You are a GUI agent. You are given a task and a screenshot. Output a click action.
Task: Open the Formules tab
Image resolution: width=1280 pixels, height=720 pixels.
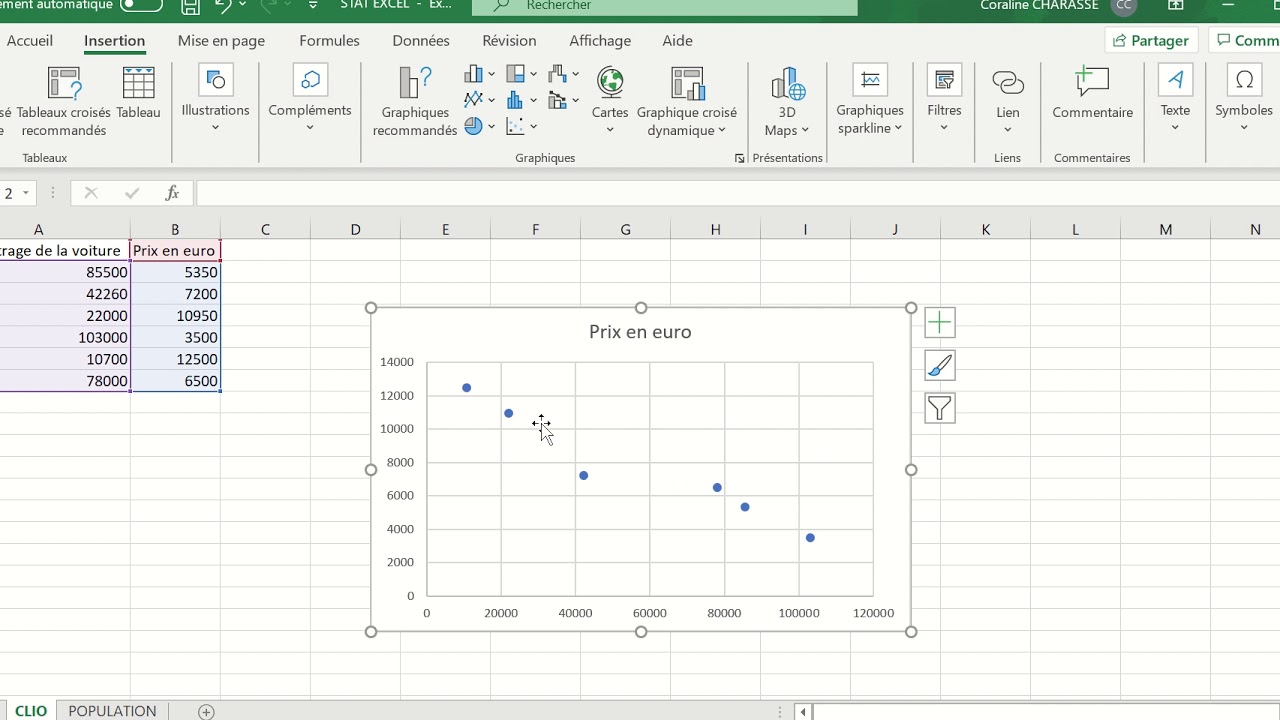(329, 41)
